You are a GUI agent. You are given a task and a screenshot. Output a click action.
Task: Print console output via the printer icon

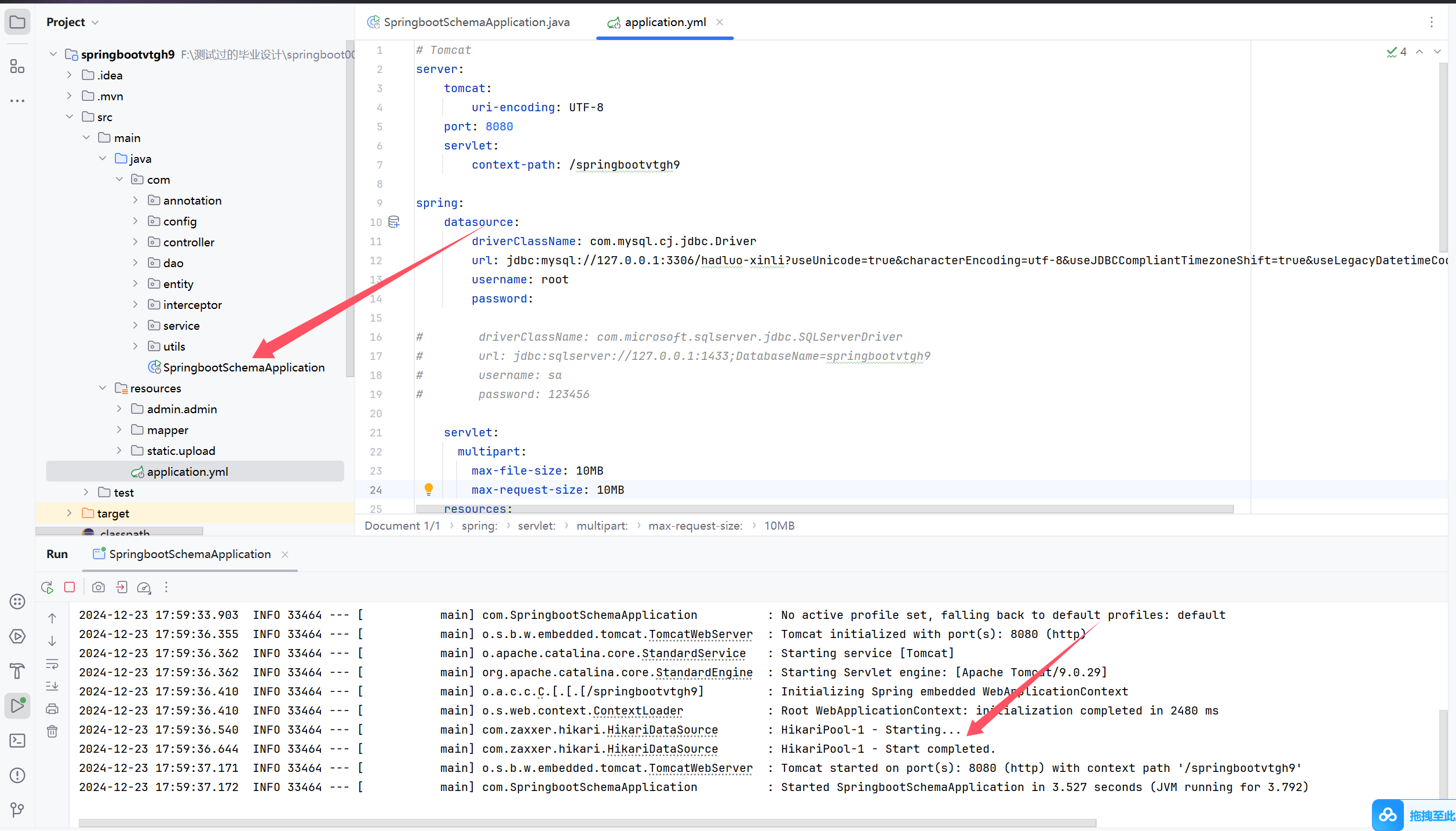pos(52,708)
